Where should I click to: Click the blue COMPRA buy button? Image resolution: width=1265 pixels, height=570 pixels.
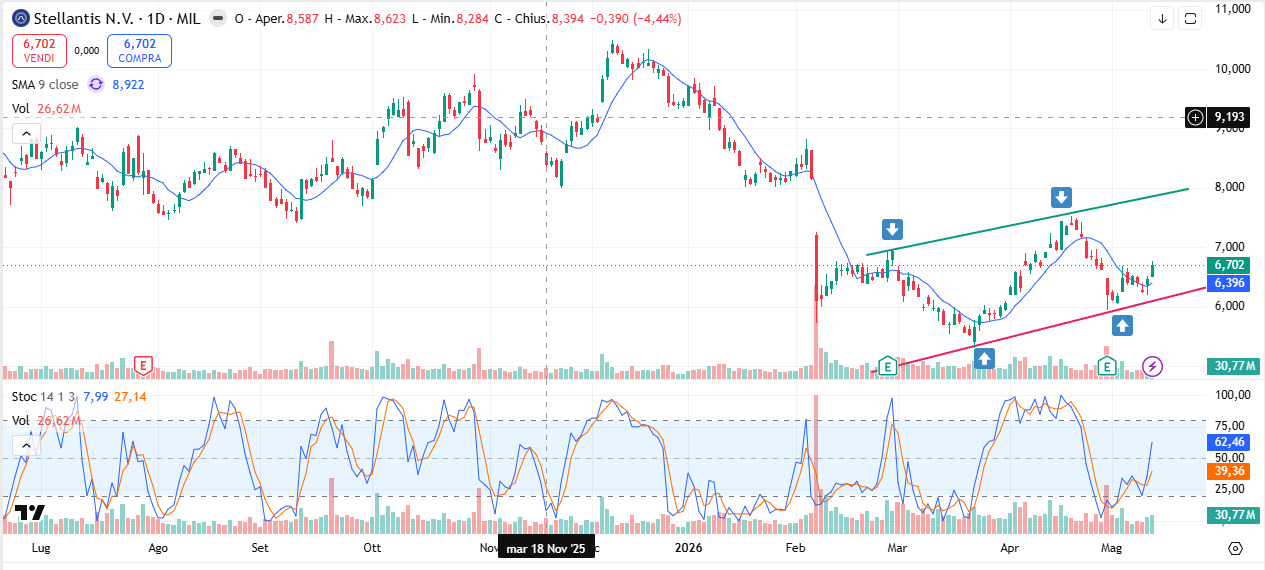click(x=139, y=50)
